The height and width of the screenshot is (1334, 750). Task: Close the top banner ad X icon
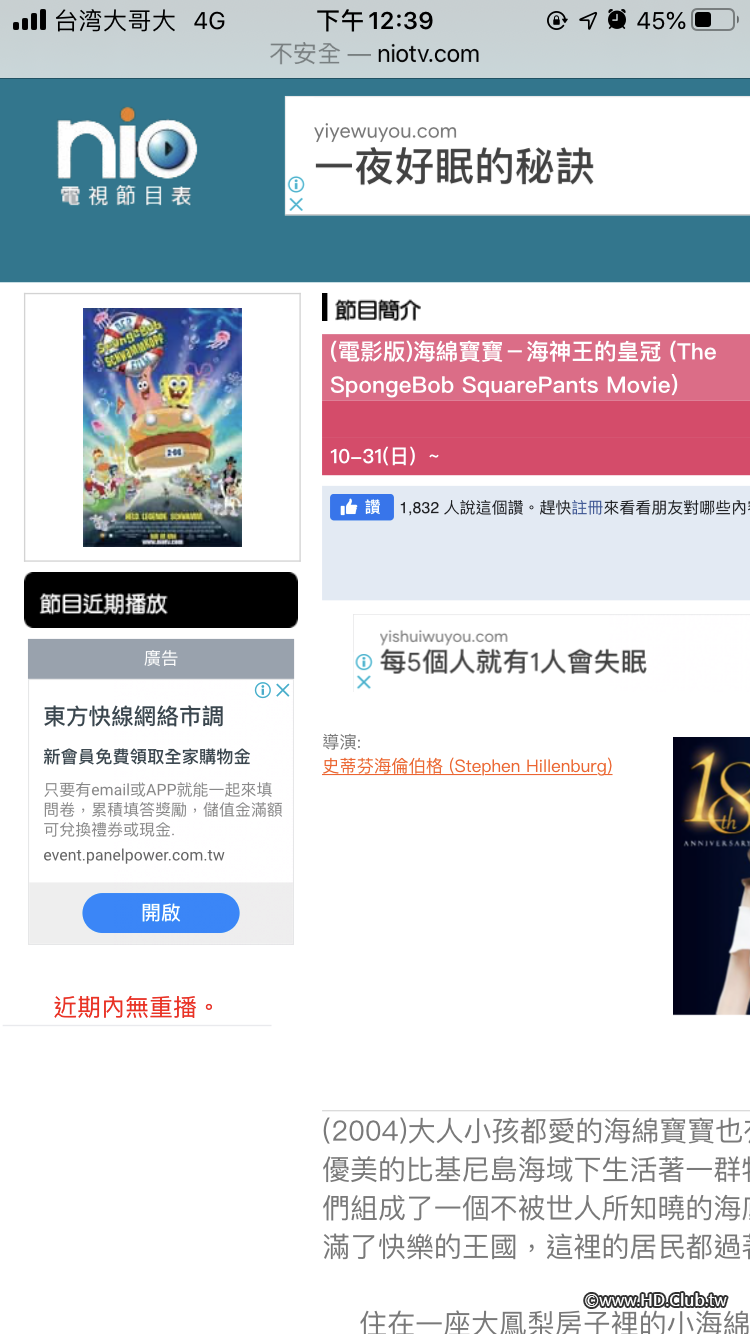[x=296, y=204]
